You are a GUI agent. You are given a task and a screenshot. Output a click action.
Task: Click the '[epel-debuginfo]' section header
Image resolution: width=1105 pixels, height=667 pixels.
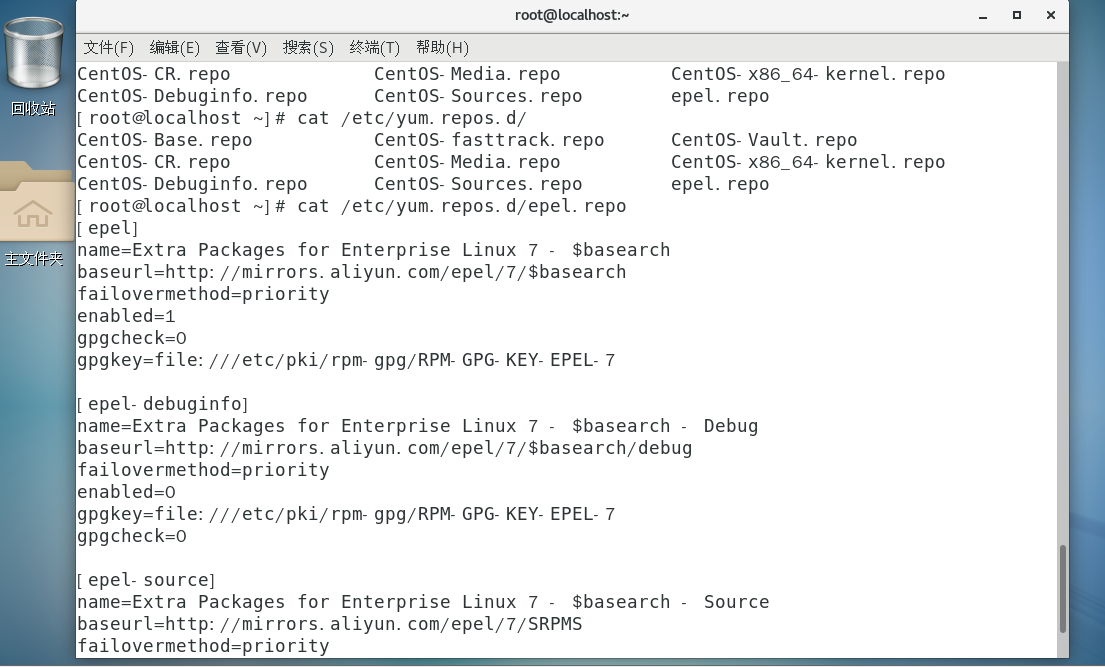point(163,404)
